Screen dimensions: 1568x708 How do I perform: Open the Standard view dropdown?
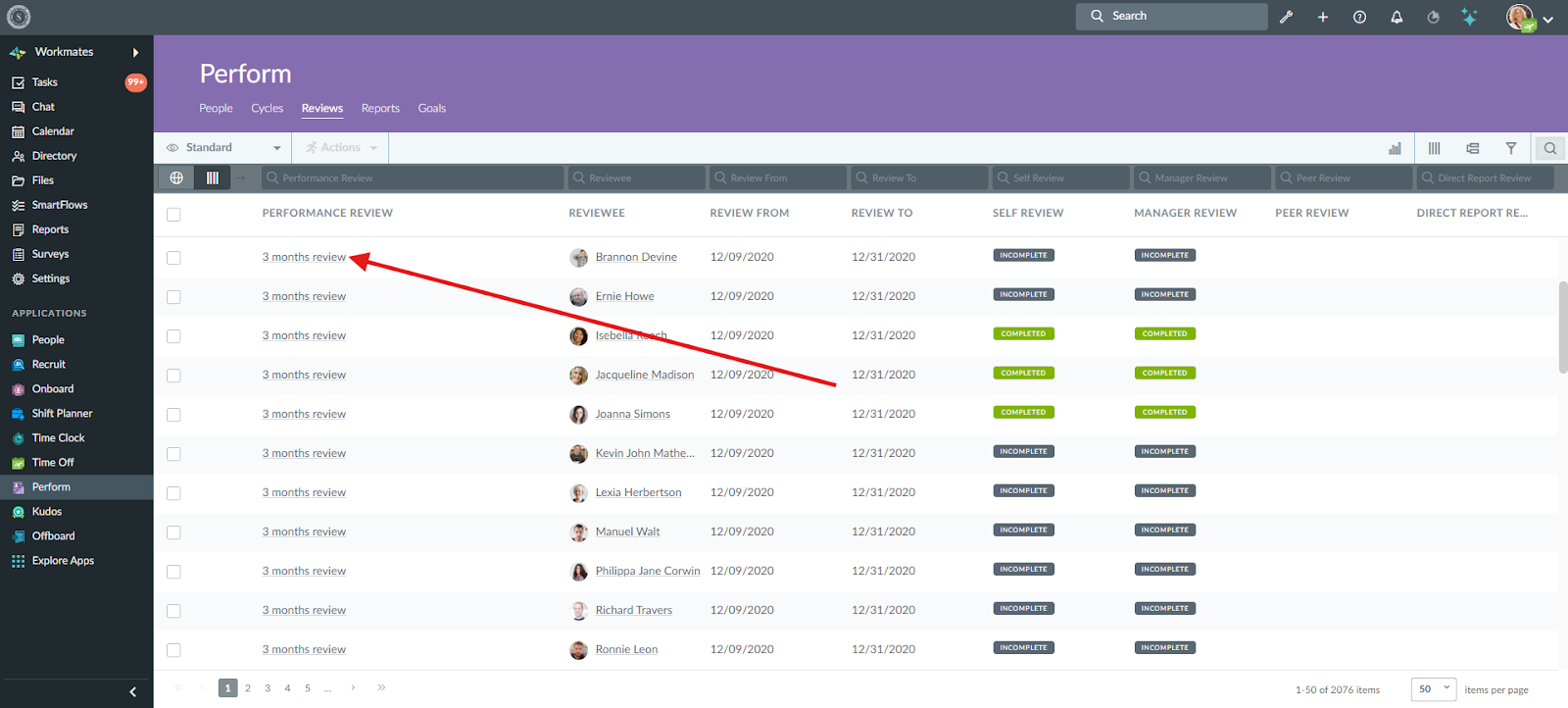(x=223, y=148)
